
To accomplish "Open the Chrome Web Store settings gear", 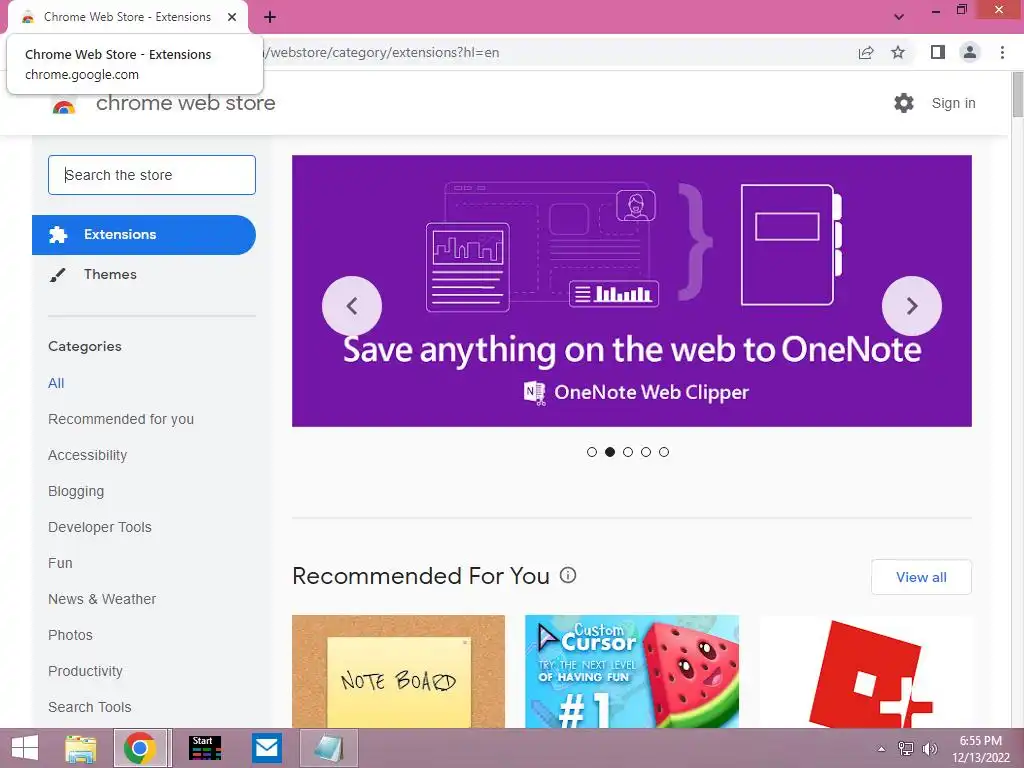I will coord(904,103).
